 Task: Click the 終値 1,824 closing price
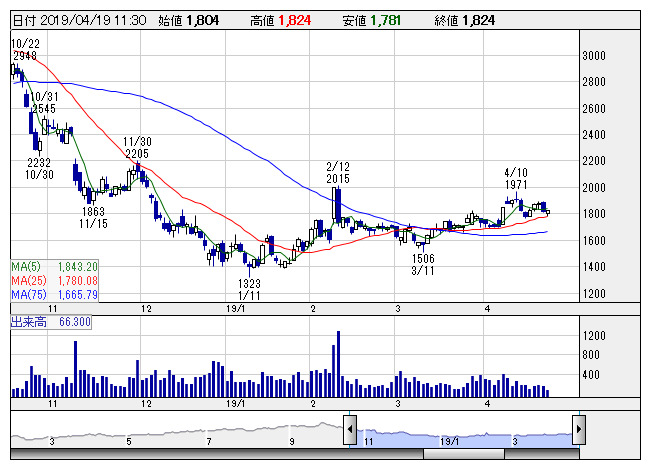point(465,20)
